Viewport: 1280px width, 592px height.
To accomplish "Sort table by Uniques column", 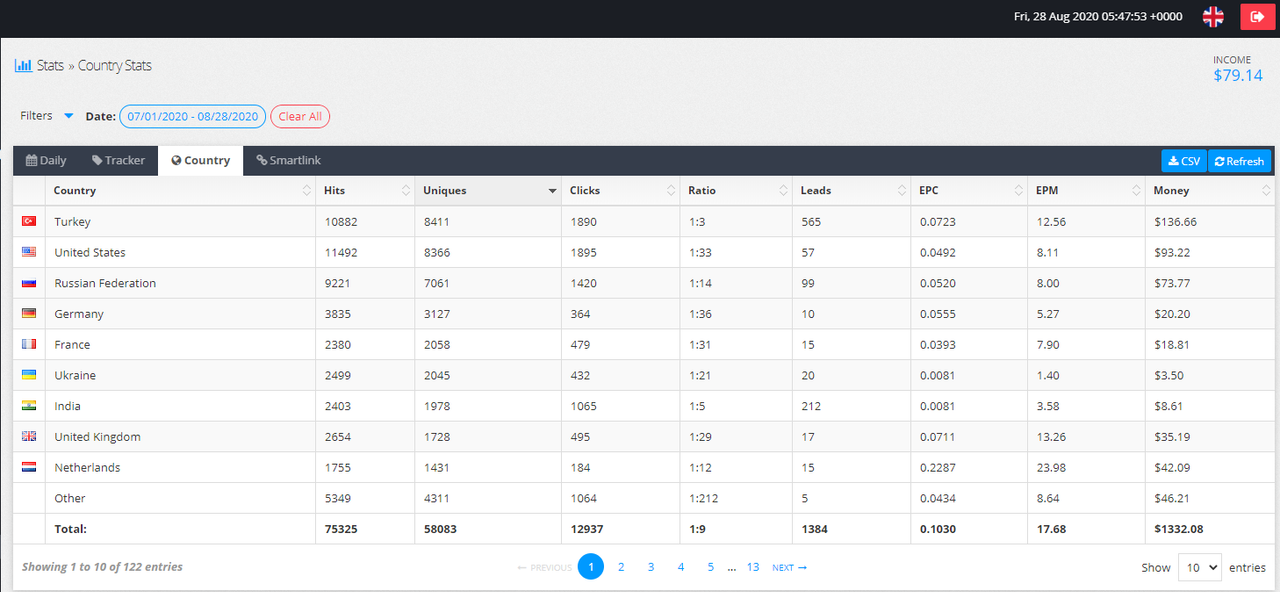I will (487, 190).
